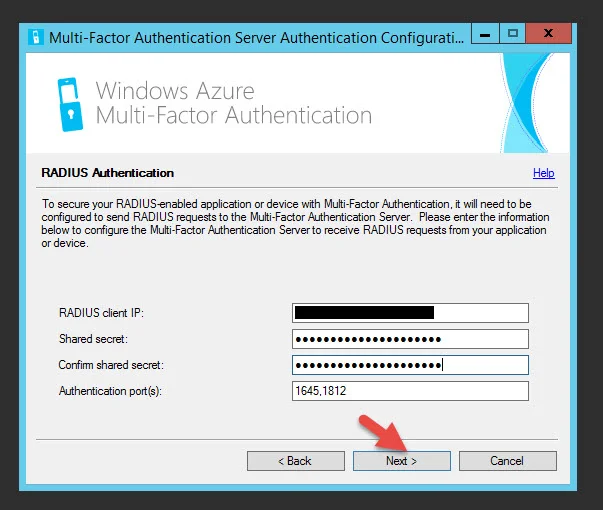The height and width of the screenshot is (510, 603).
Task: Open the Help link
Action: click(x=543, y=173)
